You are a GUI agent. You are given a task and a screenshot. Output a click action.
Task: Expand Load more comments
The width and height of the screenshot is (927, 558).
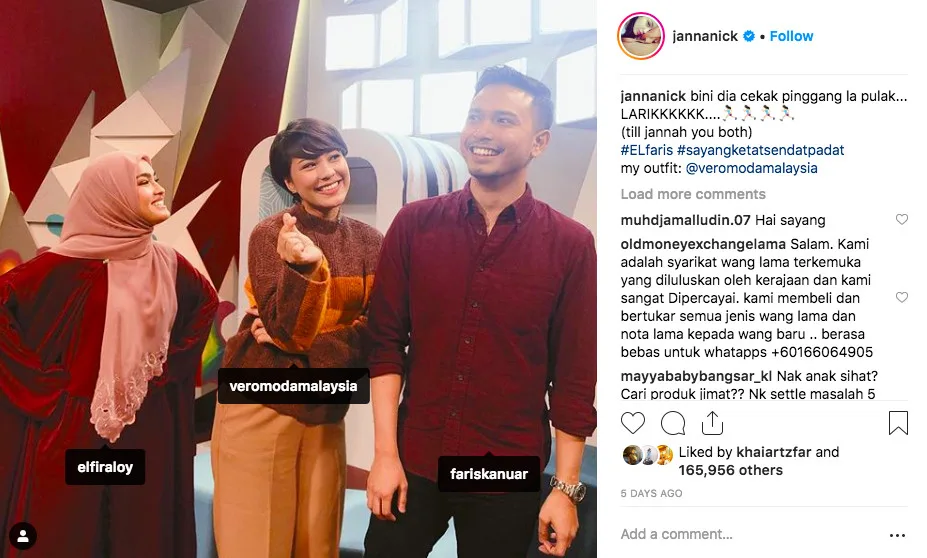click(x=693, y=194)
